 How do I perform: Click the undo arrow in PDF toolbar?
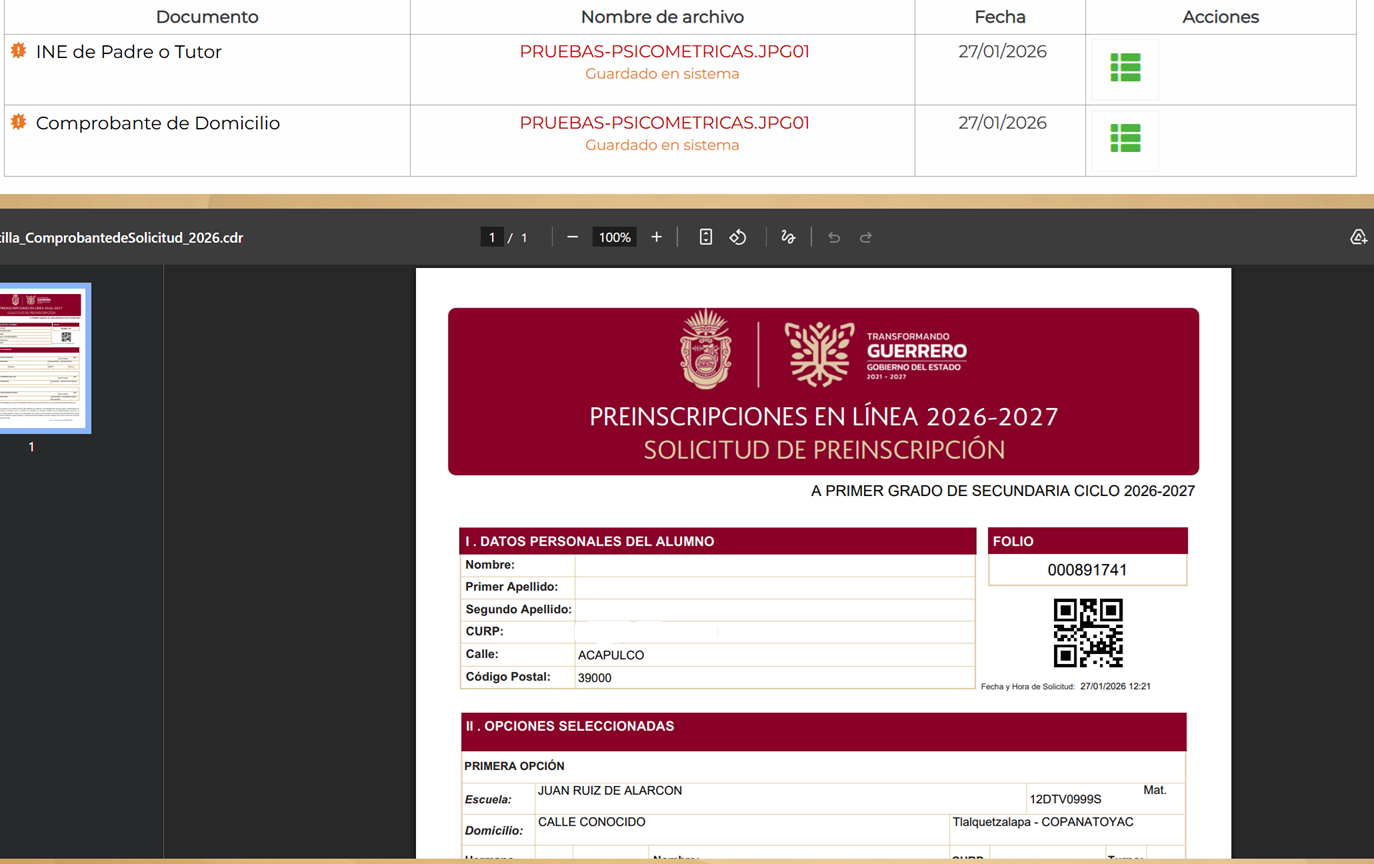coord(834,237)
